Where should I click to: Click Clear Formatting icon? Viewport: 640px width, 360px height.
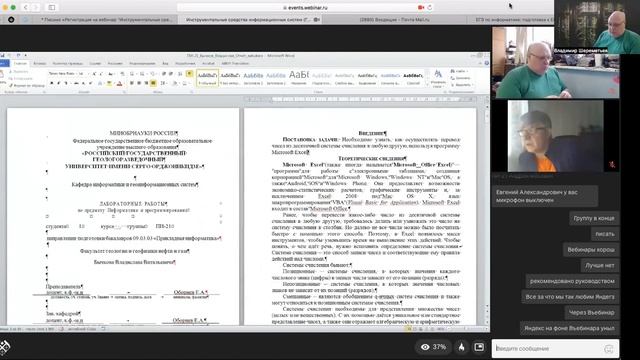(x=122, y=74)
